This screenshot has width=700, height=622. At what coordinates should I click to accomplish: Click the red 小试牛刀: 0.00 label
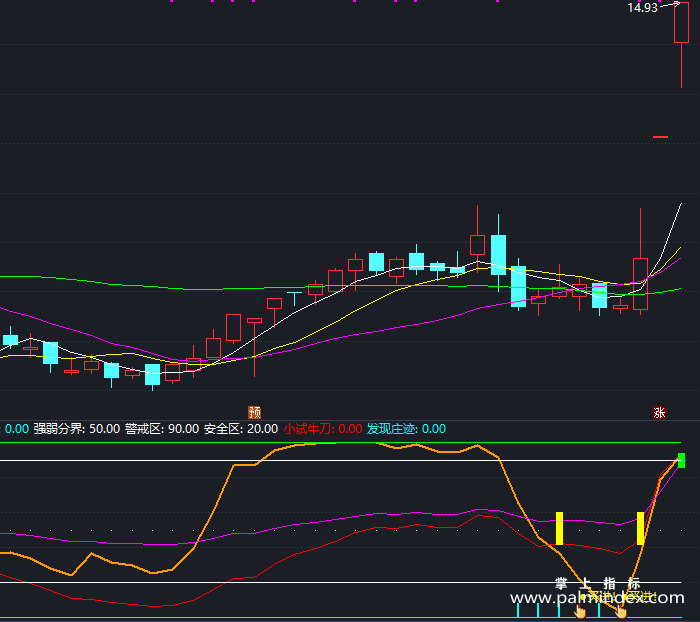pos(323,429)
